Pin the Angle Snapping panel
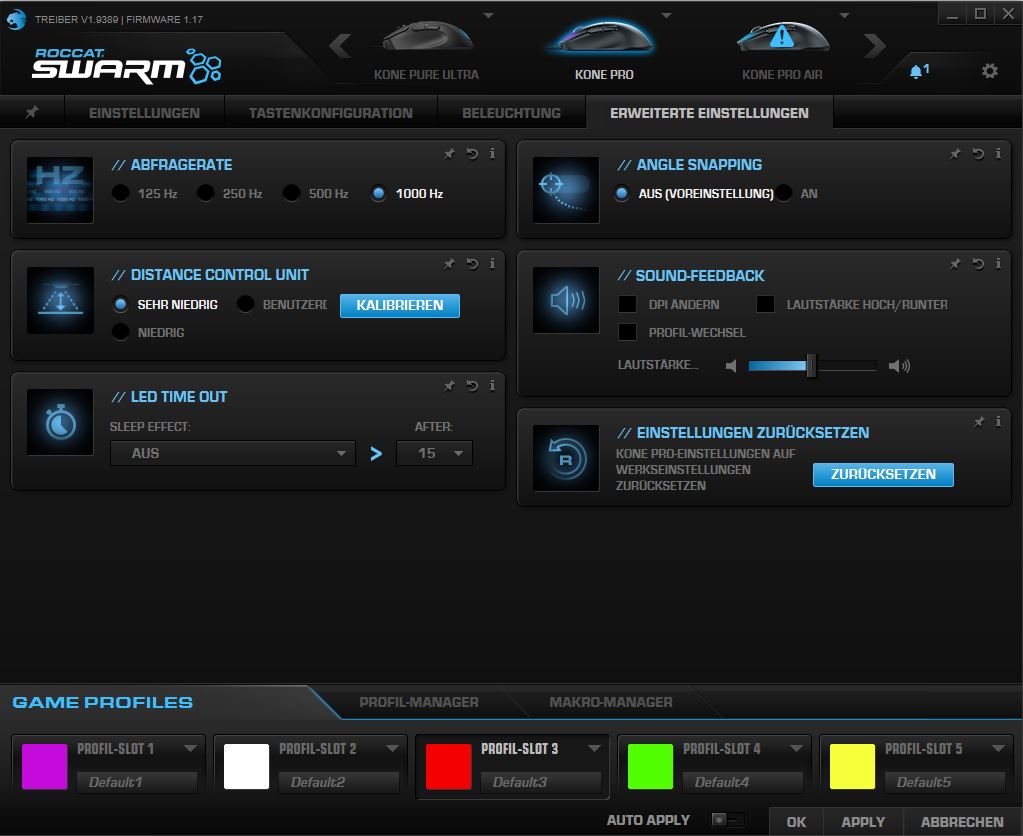 tap(955, 154)
